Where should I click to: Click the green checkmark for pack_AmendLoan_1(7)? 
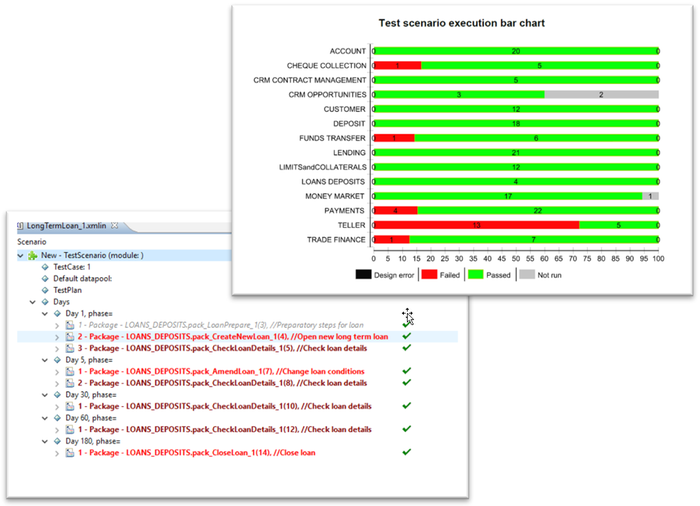(406, 371)
